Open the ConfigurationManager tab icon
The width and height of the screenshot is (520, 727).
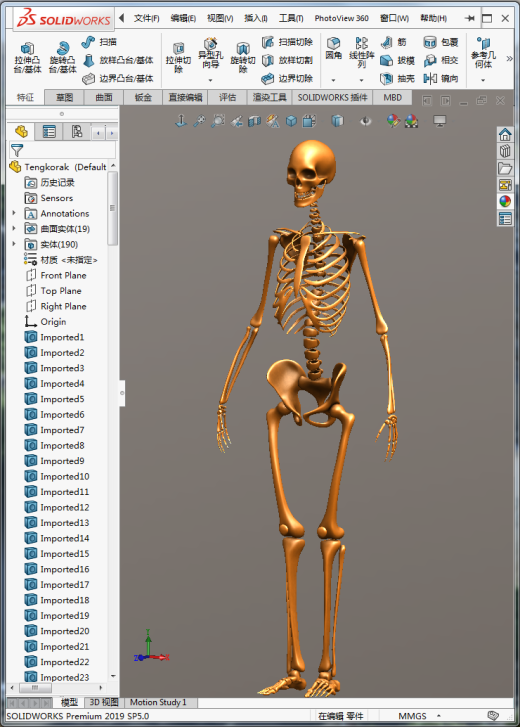pos(77,132)
